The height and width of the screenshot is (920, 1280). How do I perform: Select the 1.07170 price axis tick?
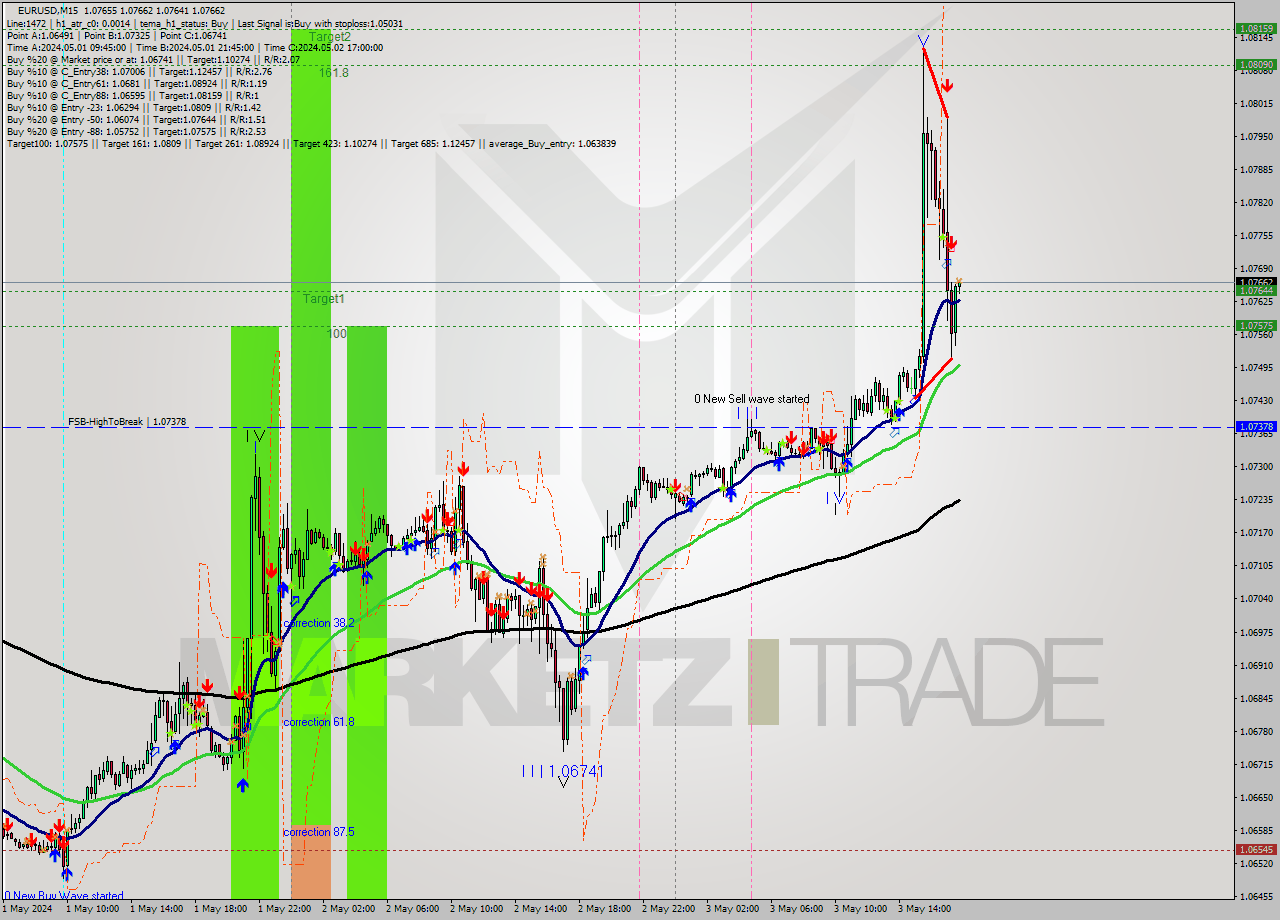pos(1255,532)
